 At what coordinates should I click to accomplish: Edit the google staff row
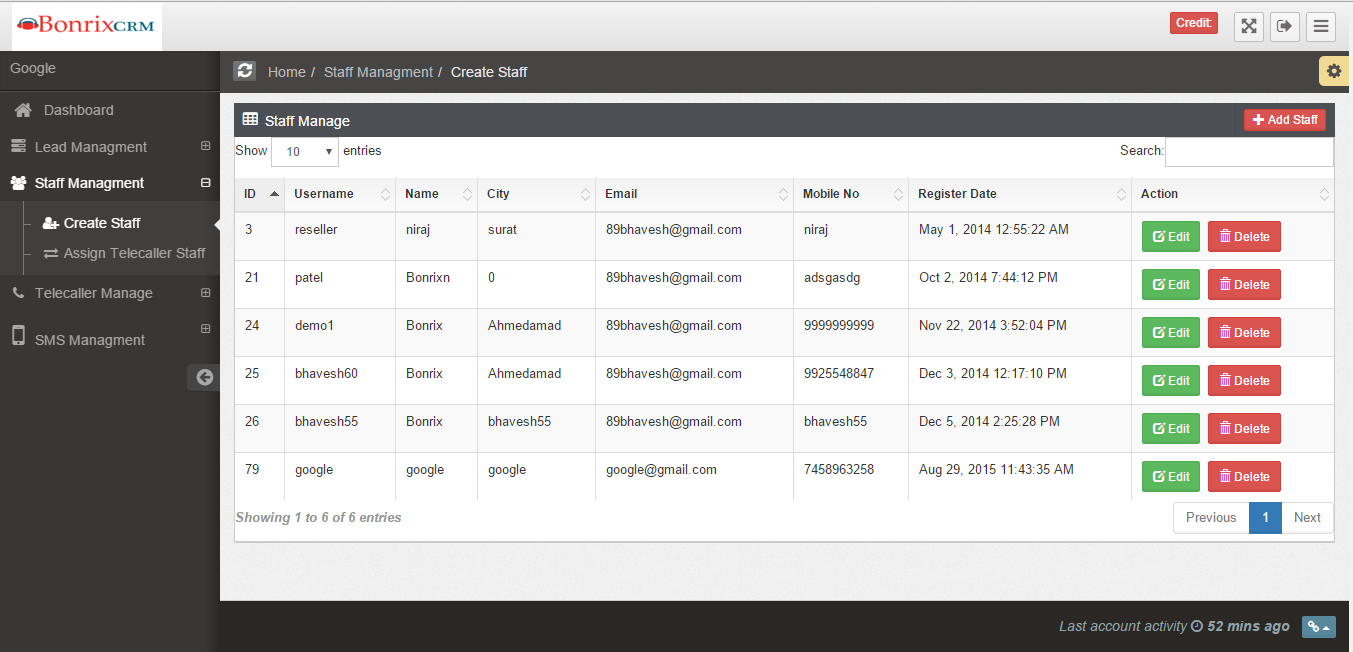pyautogui.click(x=1171, y=477)
